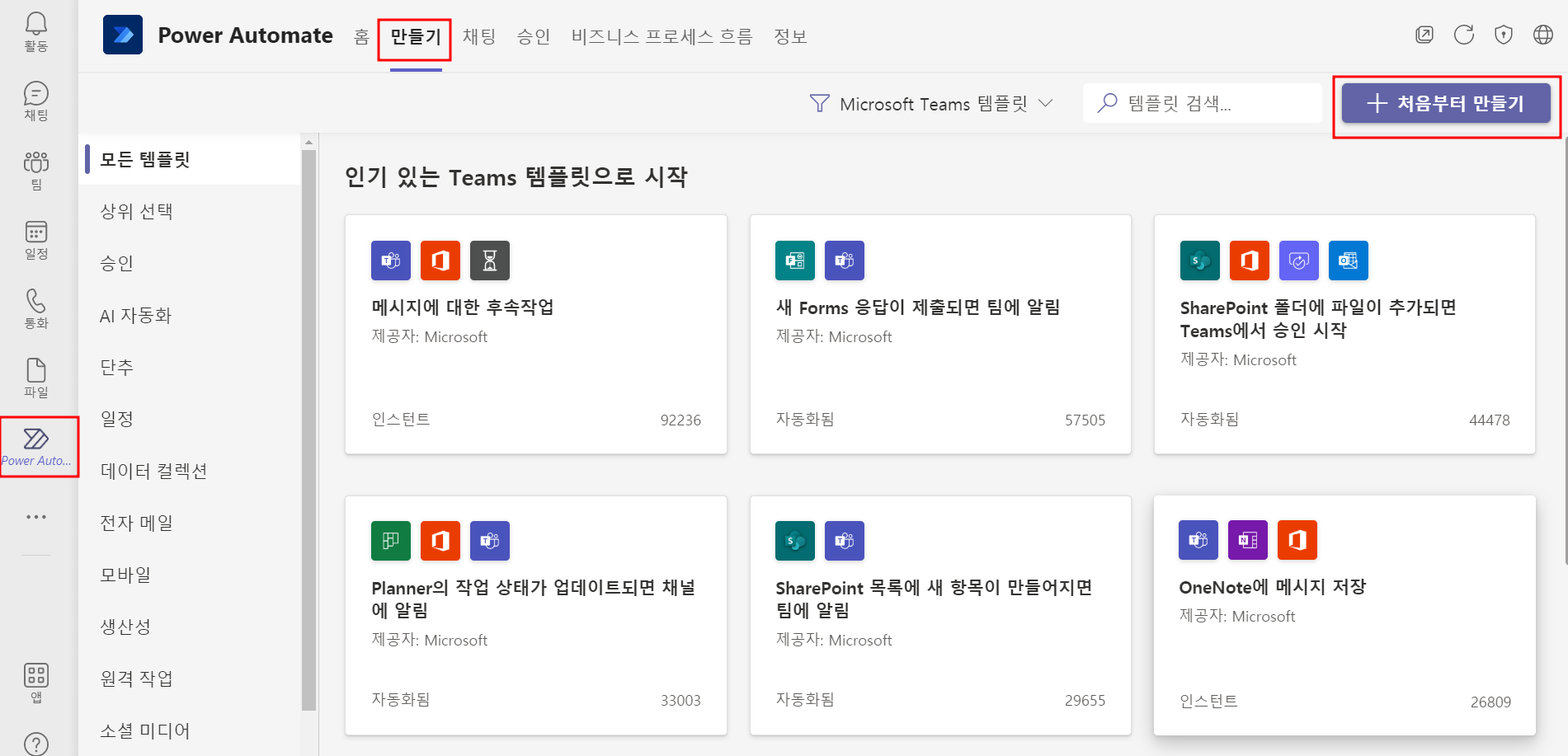1568x756 pixels.
Task: Open the SharePoint 폴더에 파일이 추가되면 template
Action: [x=1344, y=334]
